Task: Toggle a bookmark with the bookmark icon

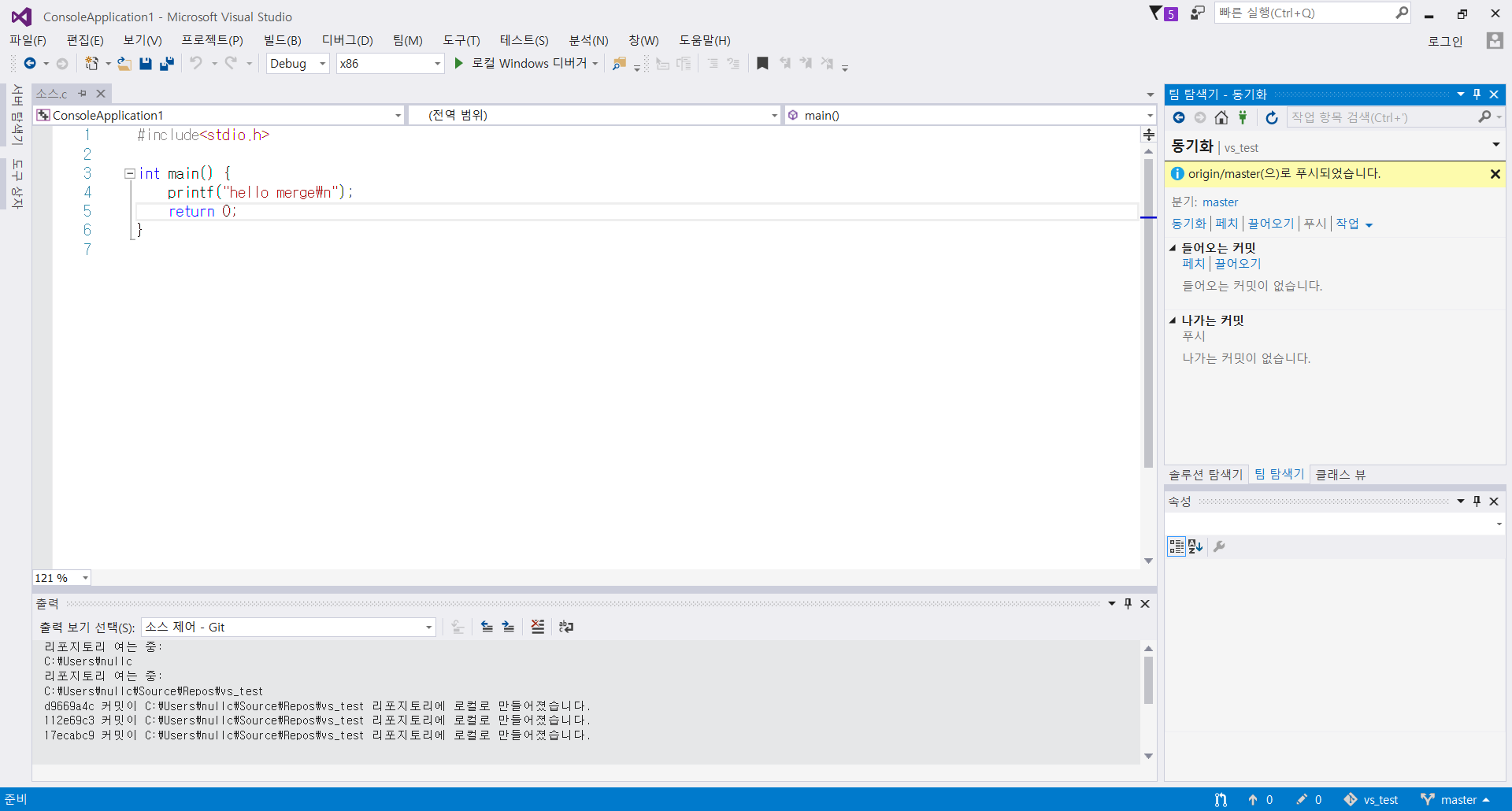Action: tap(762, 63)
